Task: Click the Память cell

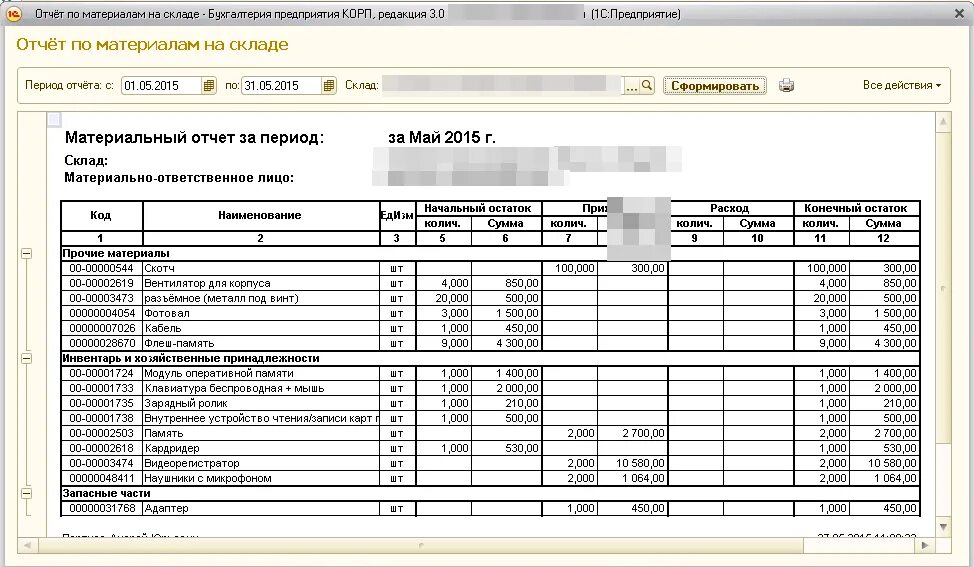Action: click(x=261, y=433)
